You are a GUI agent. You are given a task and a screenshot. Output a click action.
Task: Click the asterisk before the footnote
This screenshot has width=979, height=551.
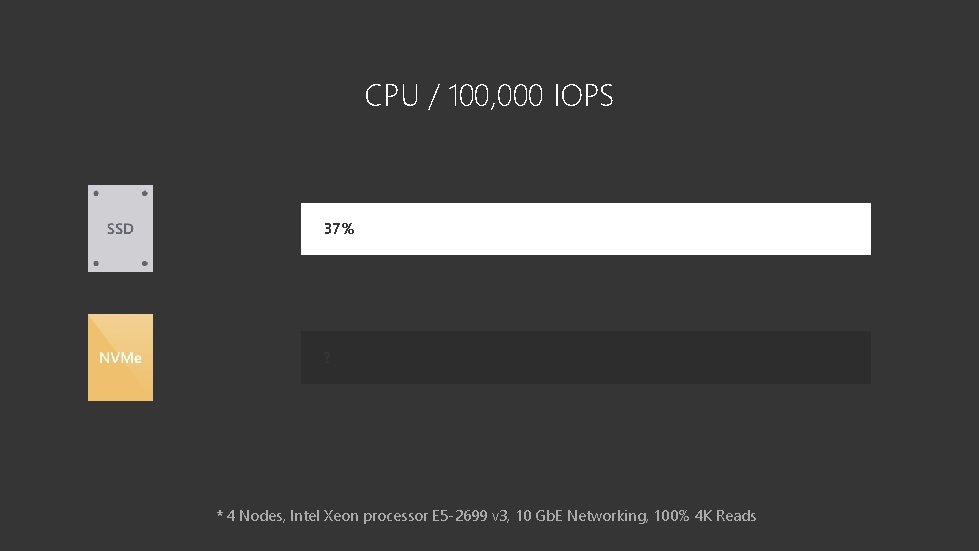pyautogui.click(x=220, y=515)
